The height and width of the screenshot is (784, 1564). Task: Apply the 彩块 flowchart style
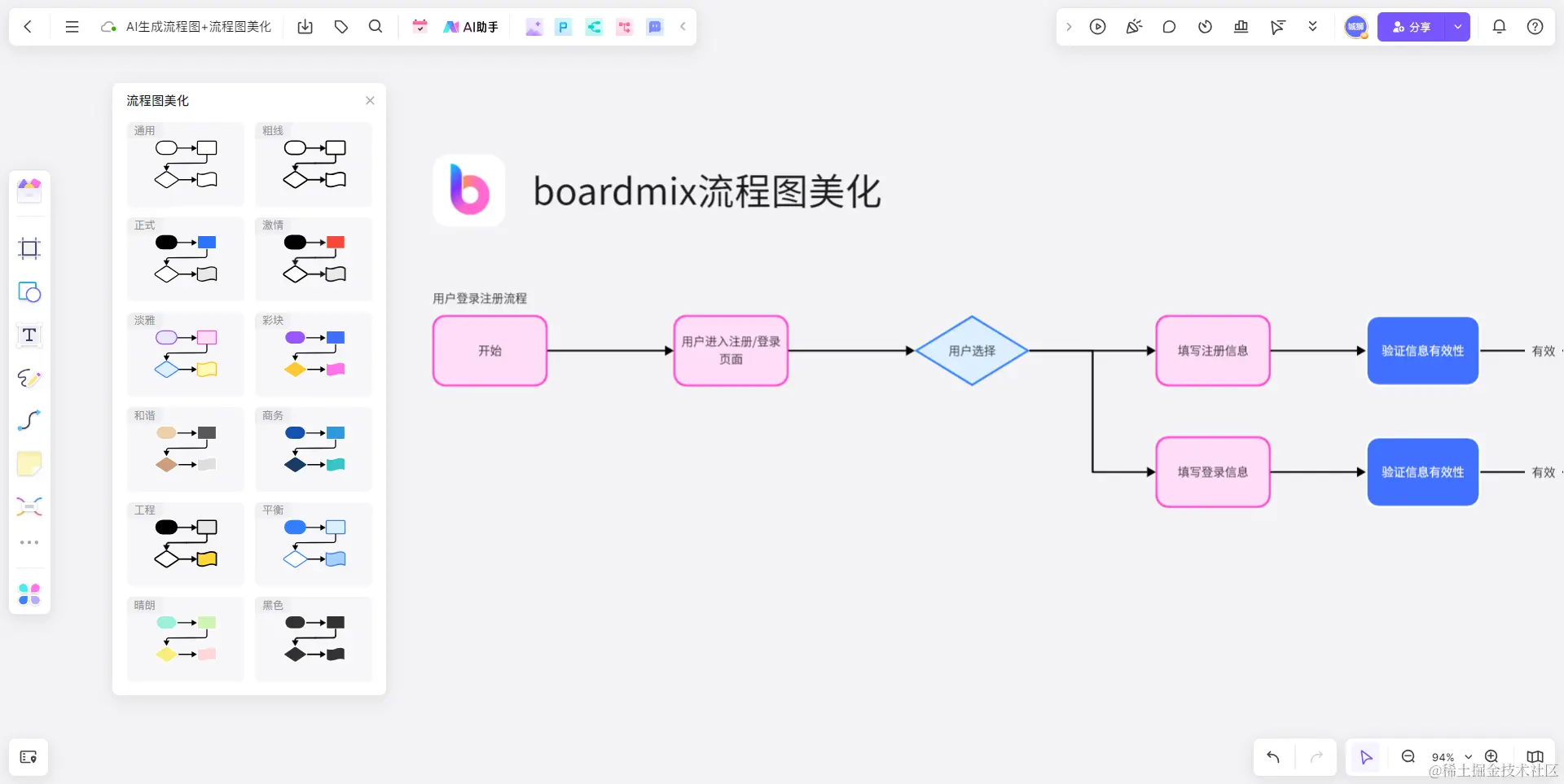(314, 354)
